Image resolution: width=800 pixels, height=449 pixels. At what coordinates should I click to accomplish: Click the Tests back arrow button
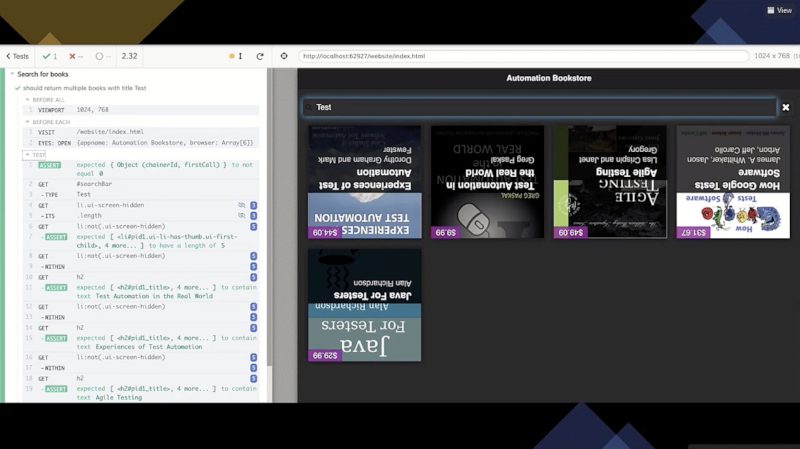pos(17,56)
